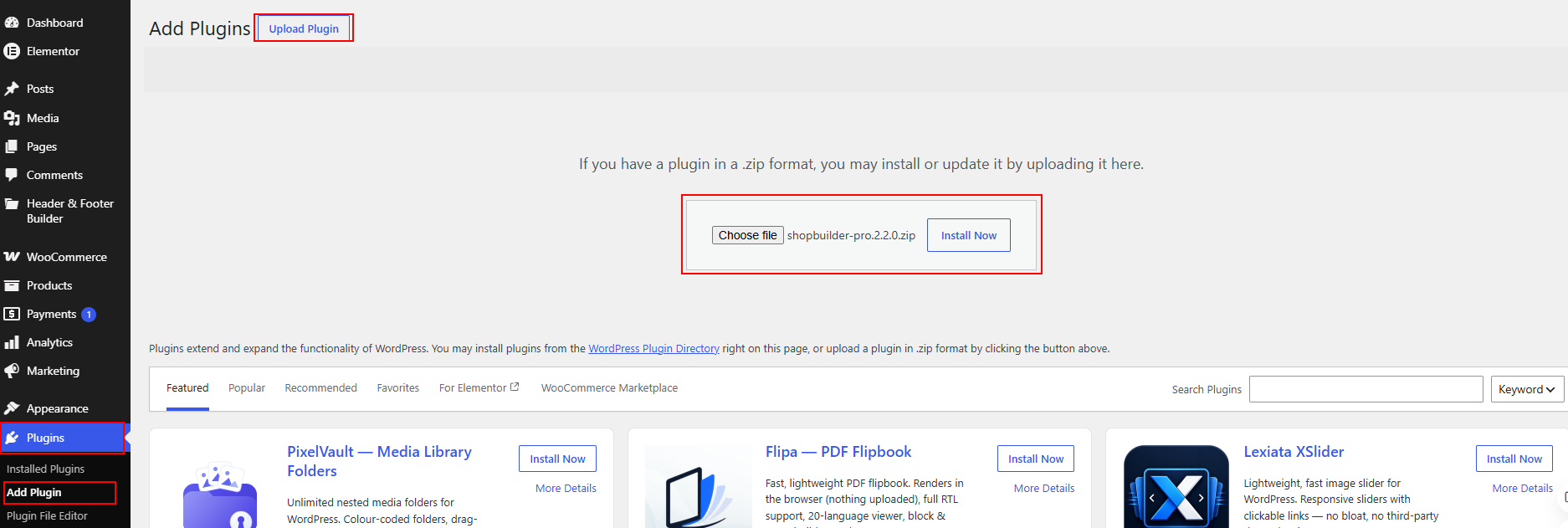Install the PixelVault plugin now
Image resolution: width=1568 pixels, height=528 pixels.
coord(557,459)
